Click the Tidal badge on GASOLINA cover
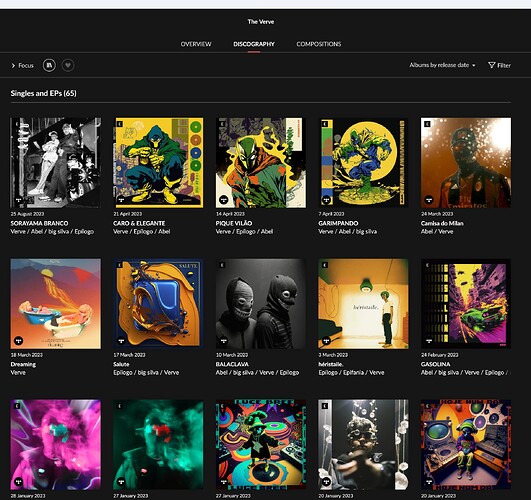 [429, 341]
